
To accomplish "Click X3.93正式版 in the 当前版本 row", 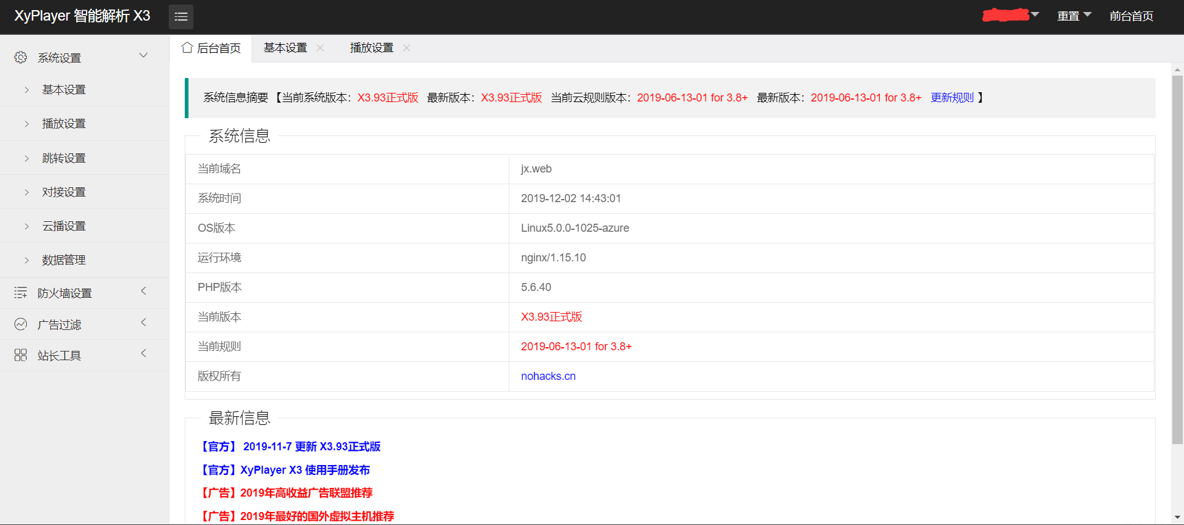I will point(551,317).
